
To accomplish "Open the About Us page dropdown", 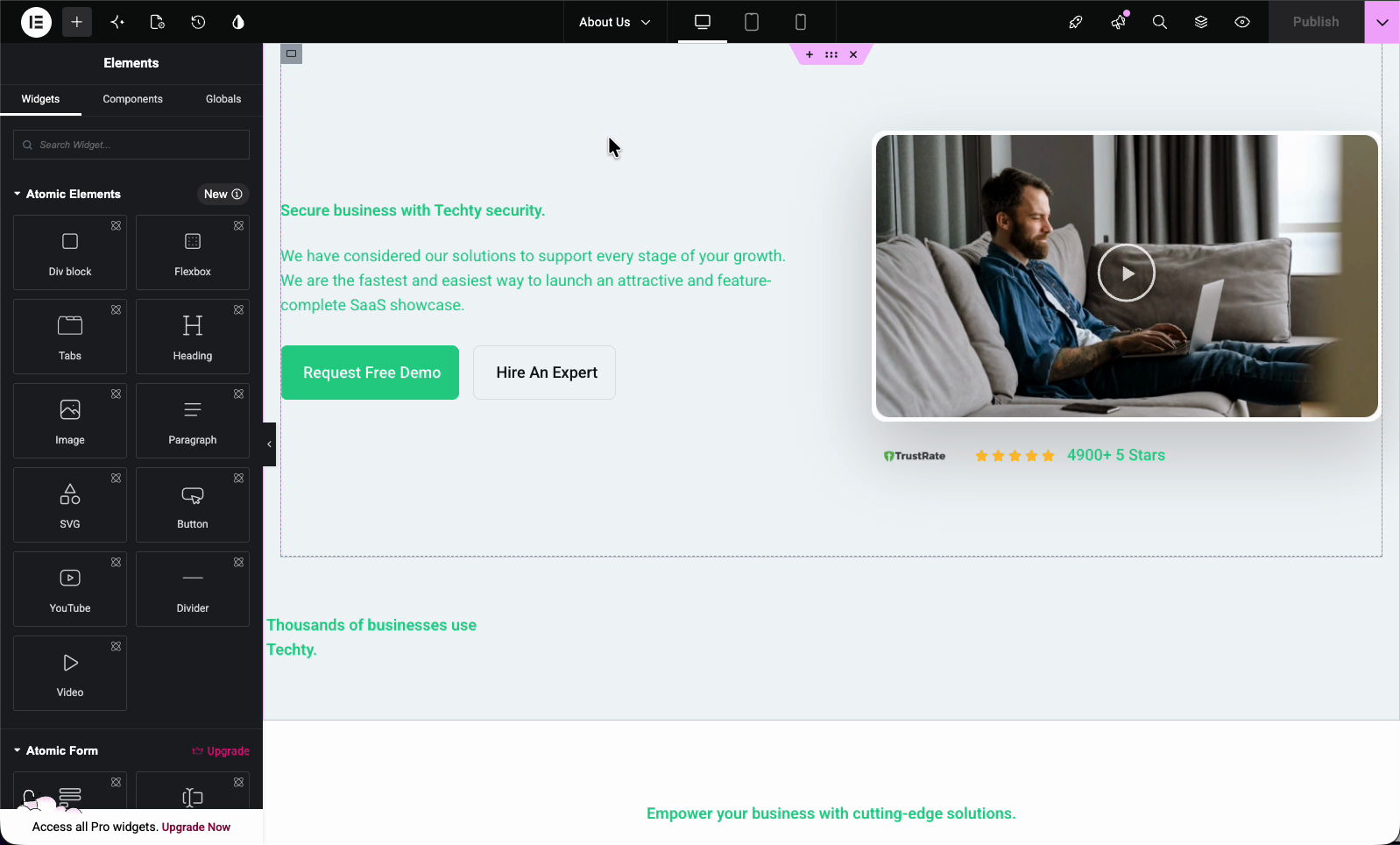I will click(x=615, y=22).
